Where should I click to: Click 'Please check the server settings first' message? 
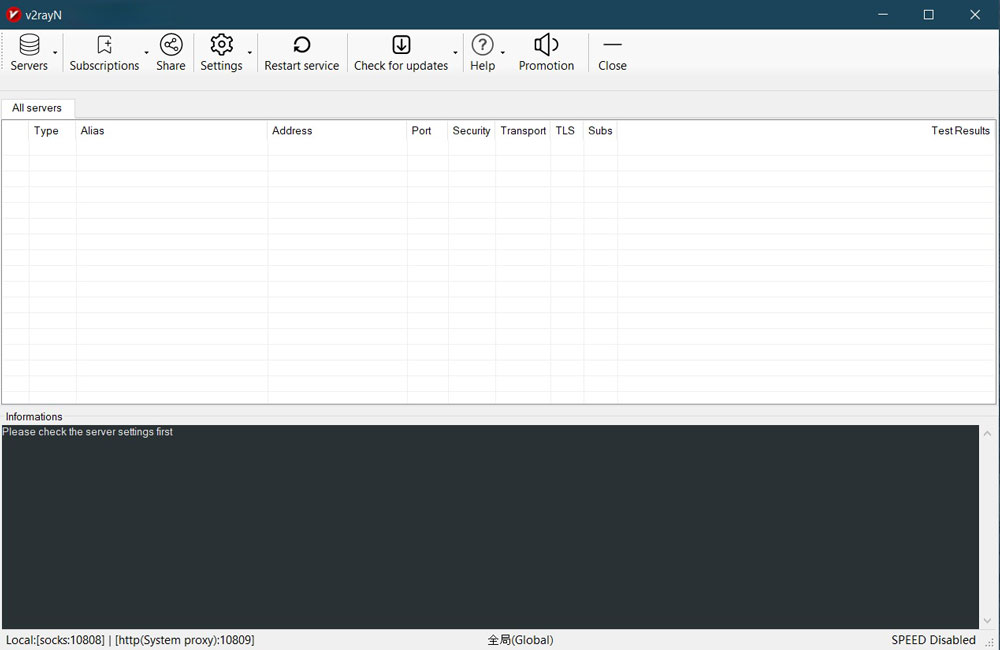coord(87,432)
